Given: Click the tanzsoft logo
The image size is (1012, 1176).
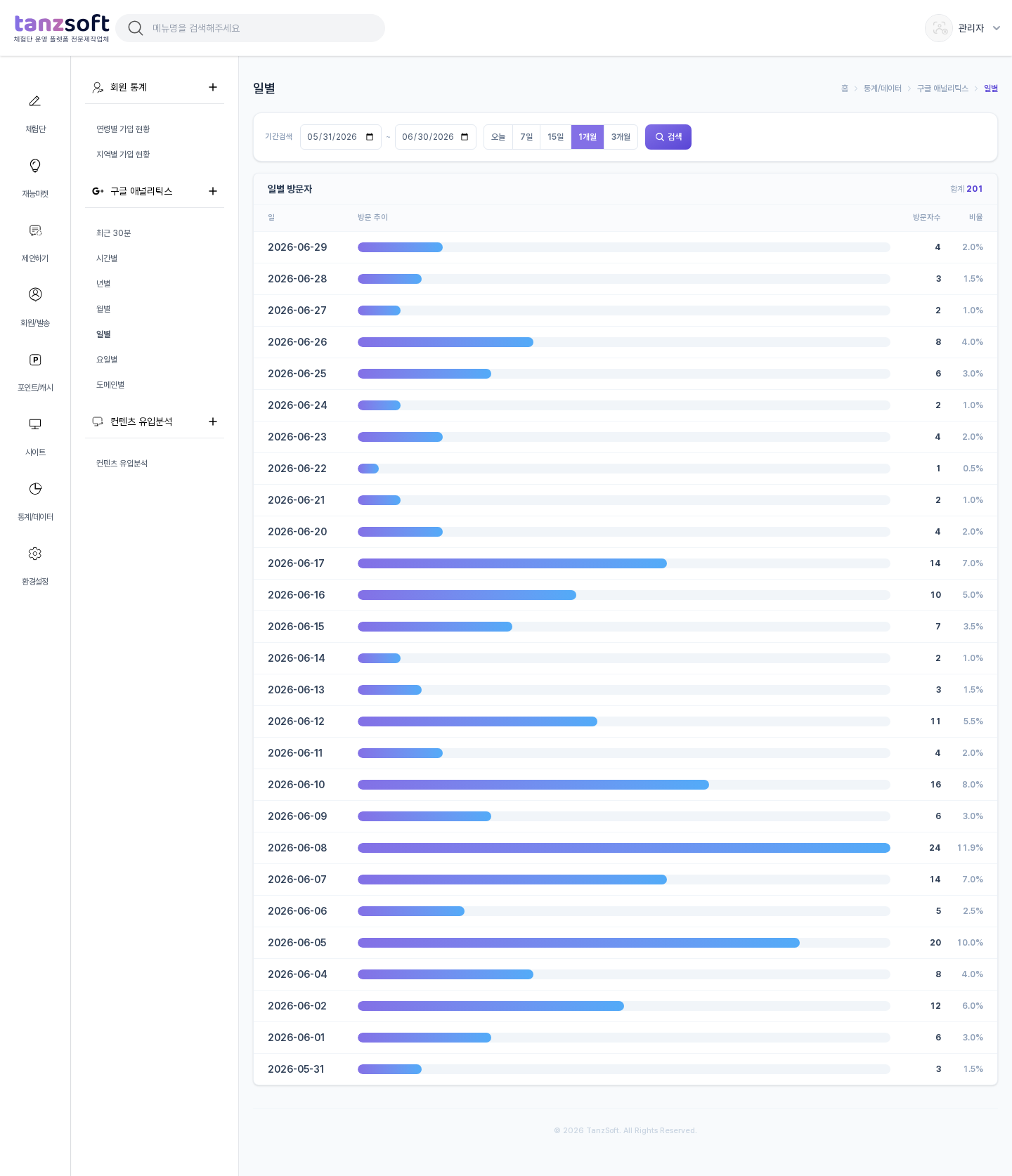Looking at the screenshot, I should tap(62, 28).
